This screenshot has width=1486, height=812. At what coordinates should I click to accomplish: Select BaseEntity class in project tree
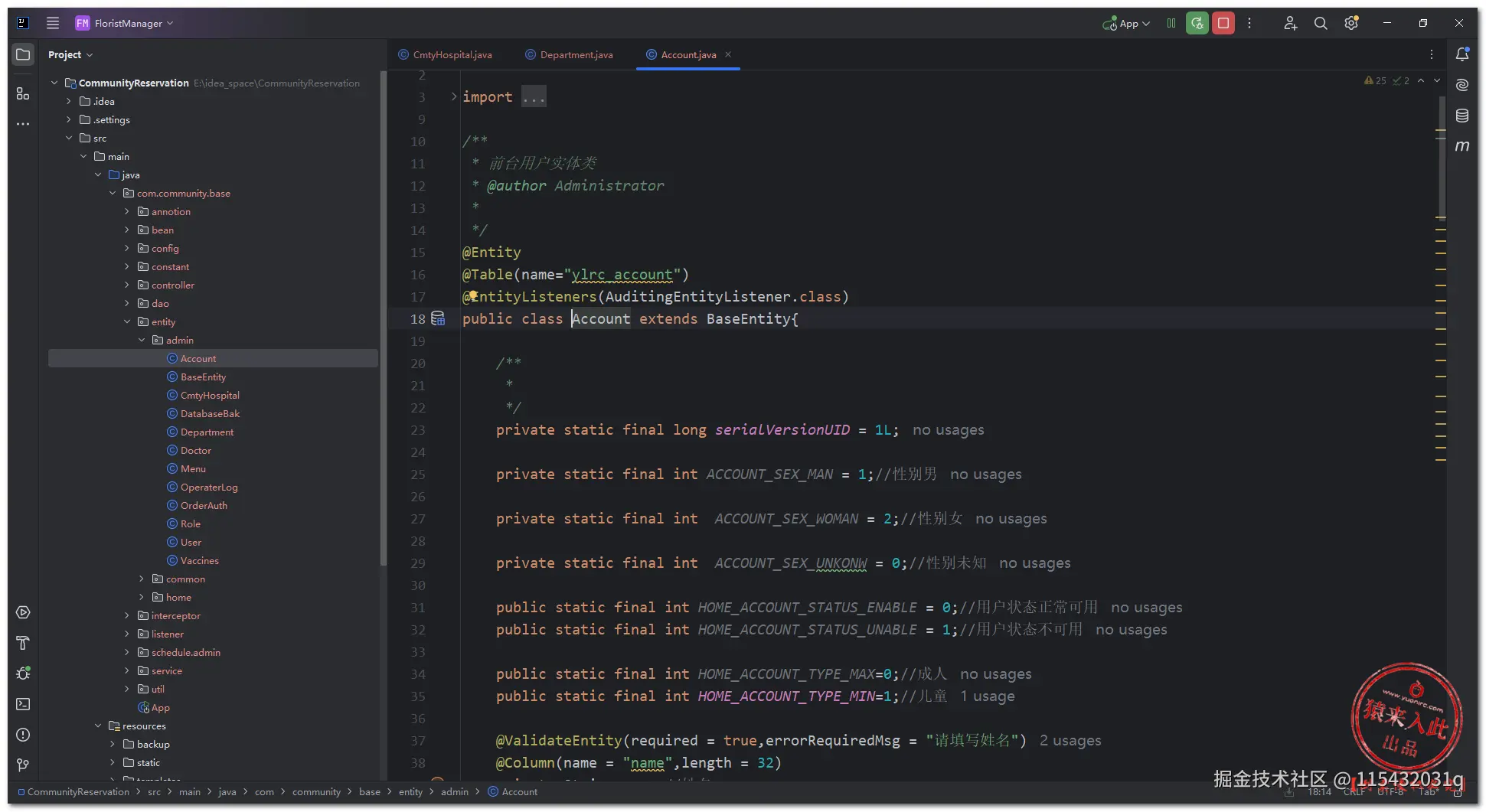point(203,377)
